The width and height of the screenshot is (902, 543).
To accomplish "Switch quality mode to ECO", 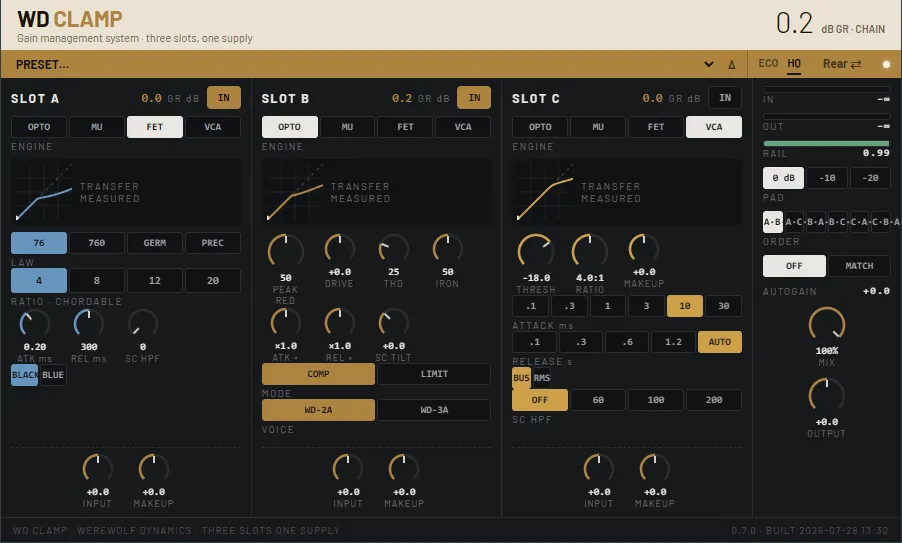I will coord(768,64).
